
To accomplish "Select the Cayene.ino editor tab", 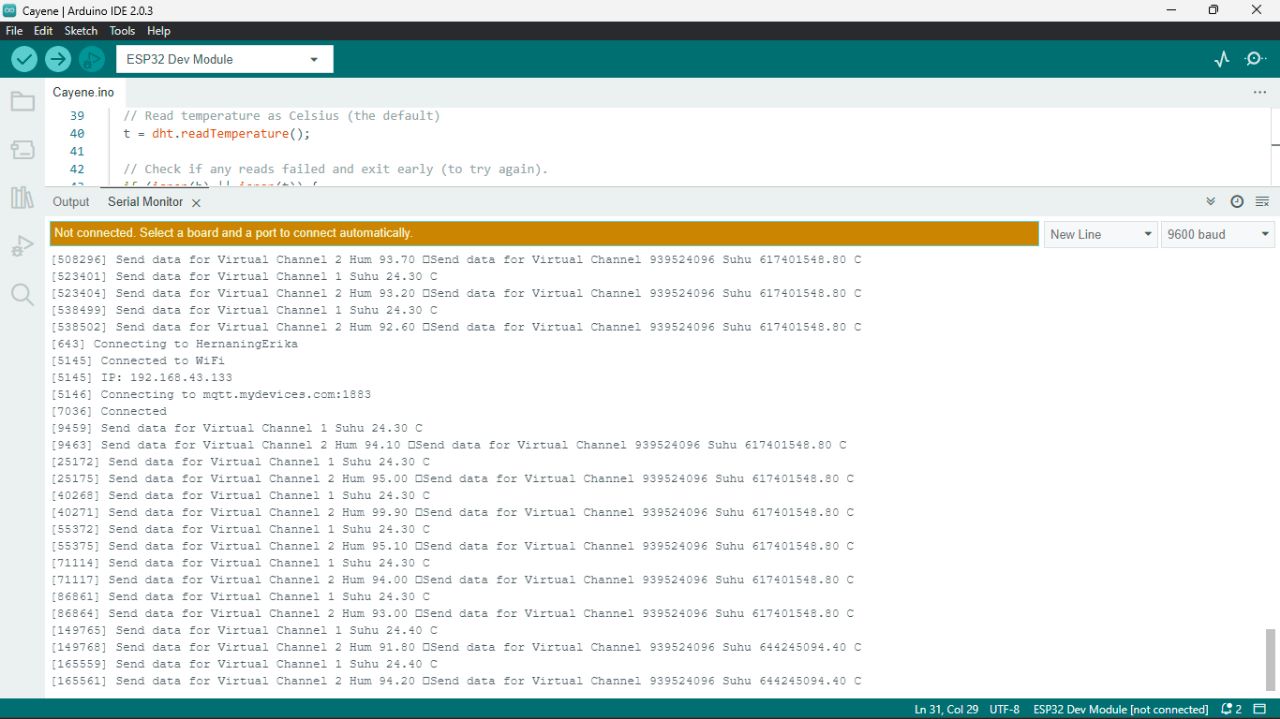I will [x=83, y=92].
